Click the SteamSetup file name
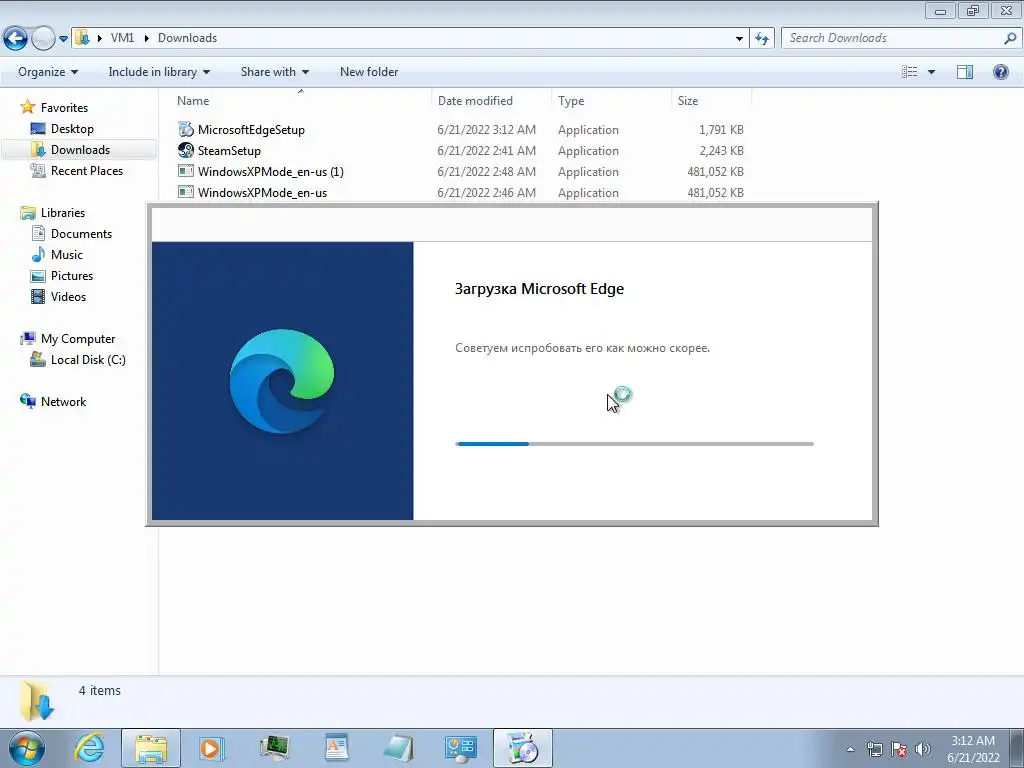This screenshot has height=768, width=1024. pyautogui.click(x=229, y=150)
